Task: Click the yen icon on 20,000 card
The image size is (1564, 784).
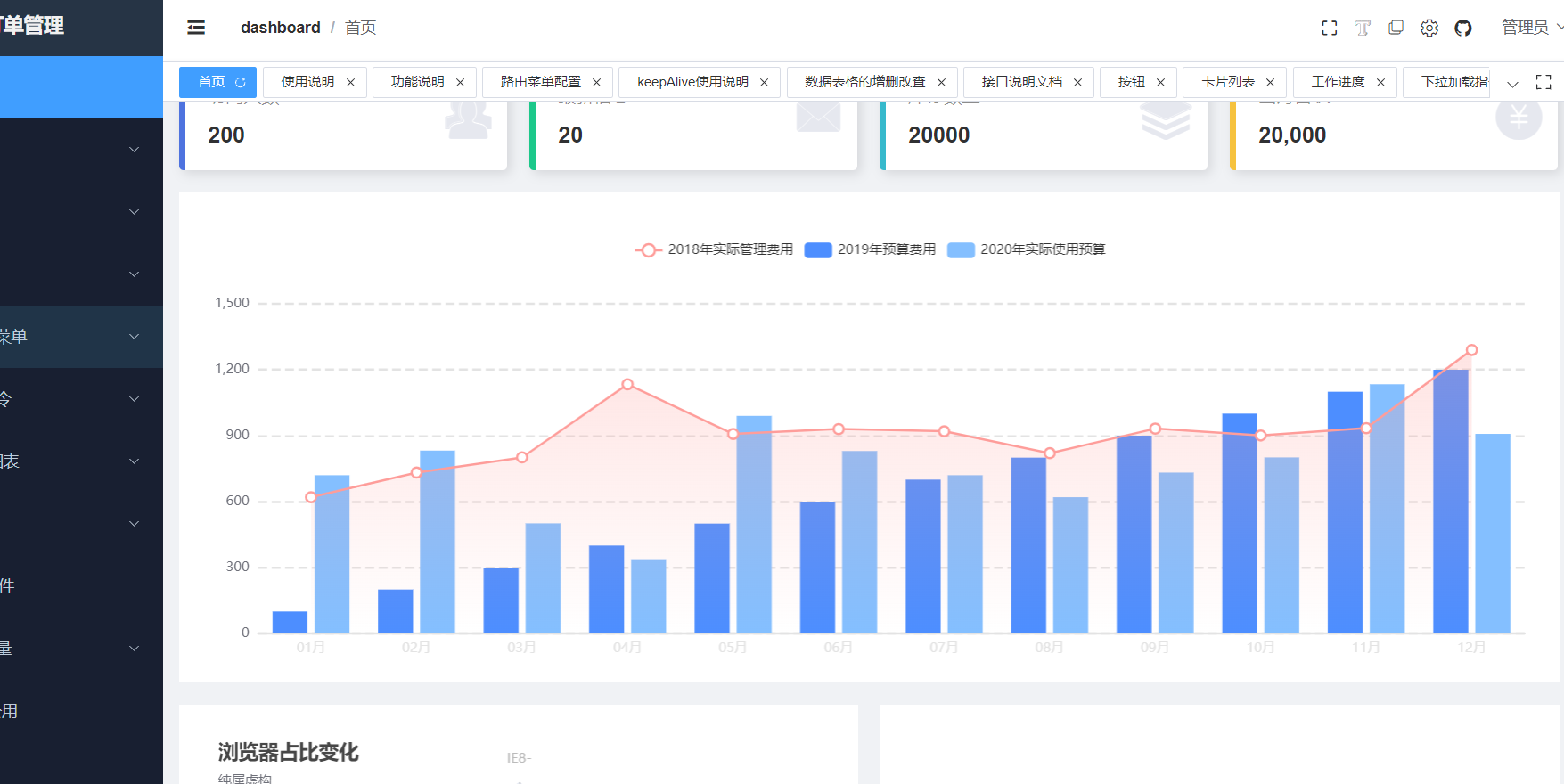Action: click(x=1519, y=118)
